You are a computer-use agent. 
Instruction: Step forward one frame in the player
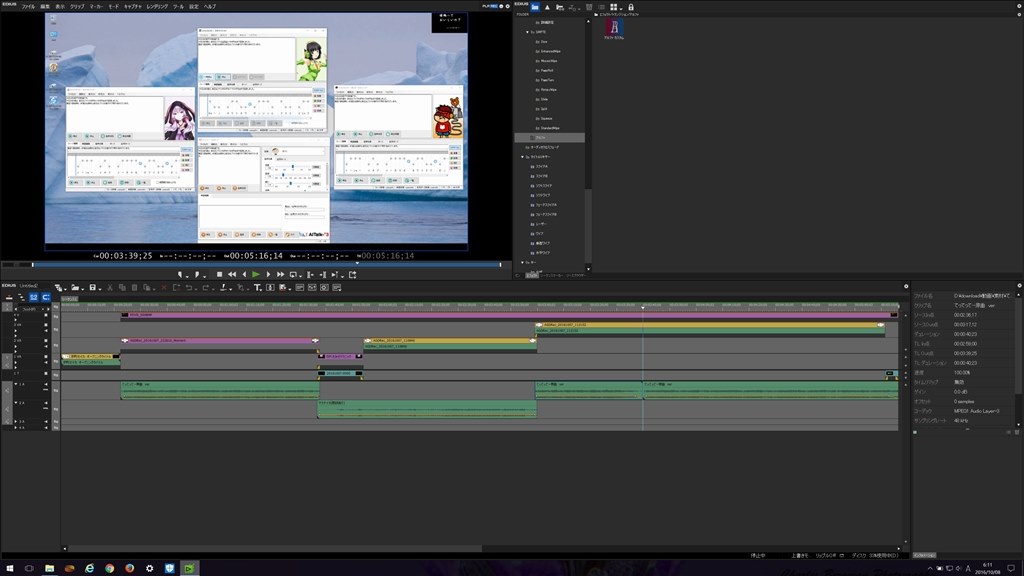click(x=268, y=275)
